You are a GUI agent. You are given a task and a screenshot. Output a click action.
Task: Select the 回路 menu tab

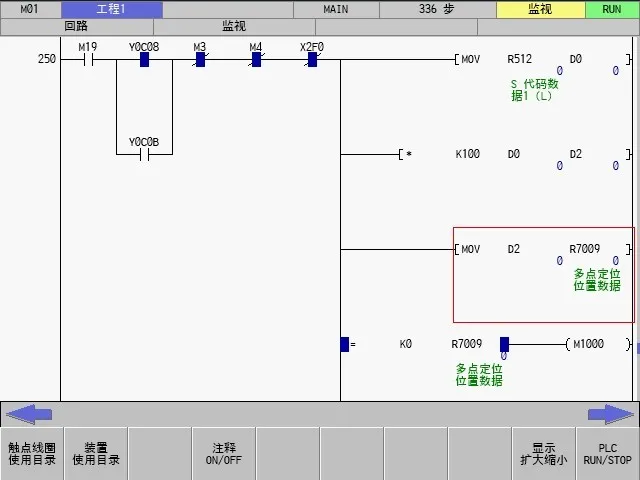pyautogui.click(x=76, y=27)
